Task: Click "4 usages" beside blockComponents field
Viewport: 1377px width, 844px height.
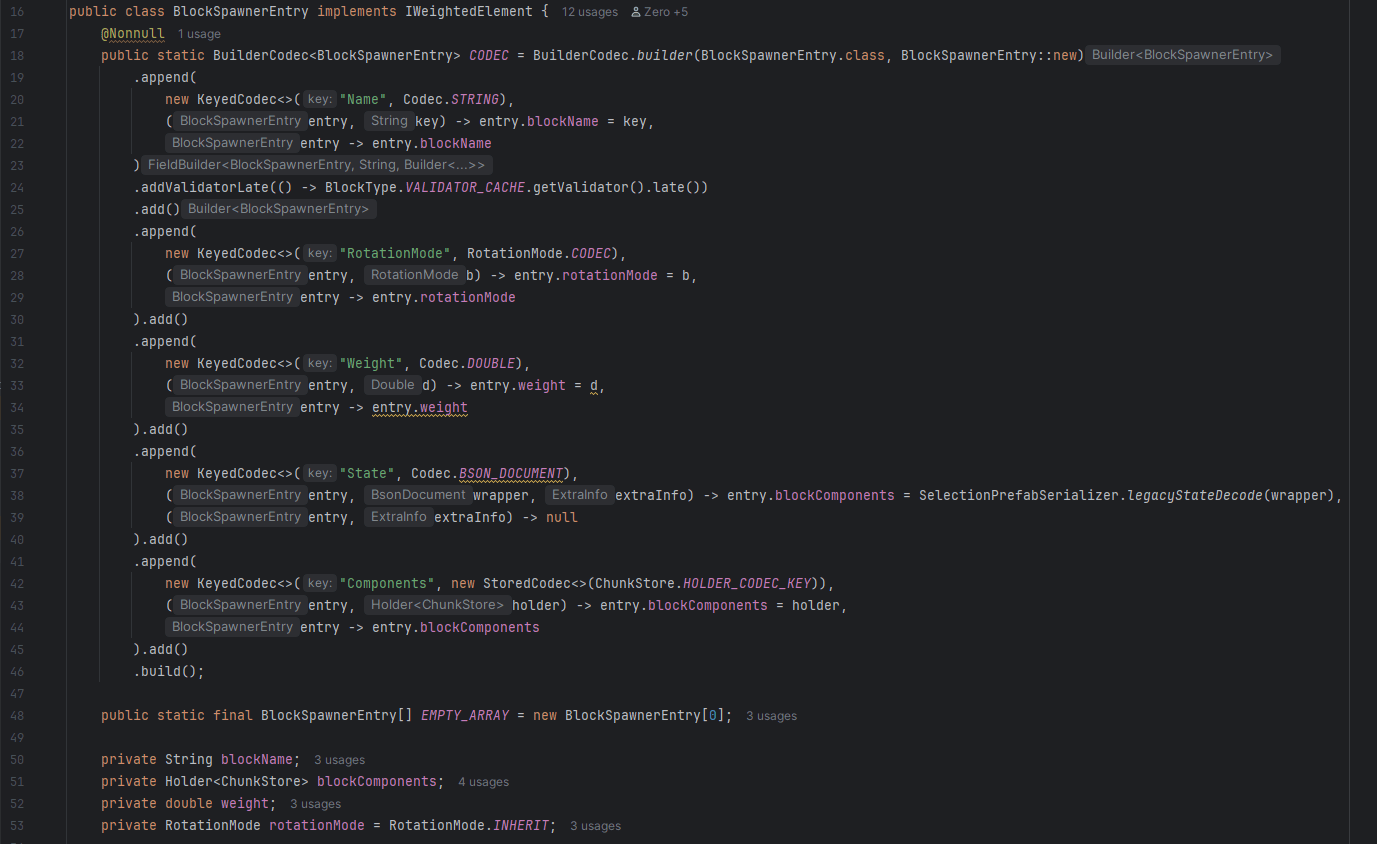Action: tap(483, 781)
